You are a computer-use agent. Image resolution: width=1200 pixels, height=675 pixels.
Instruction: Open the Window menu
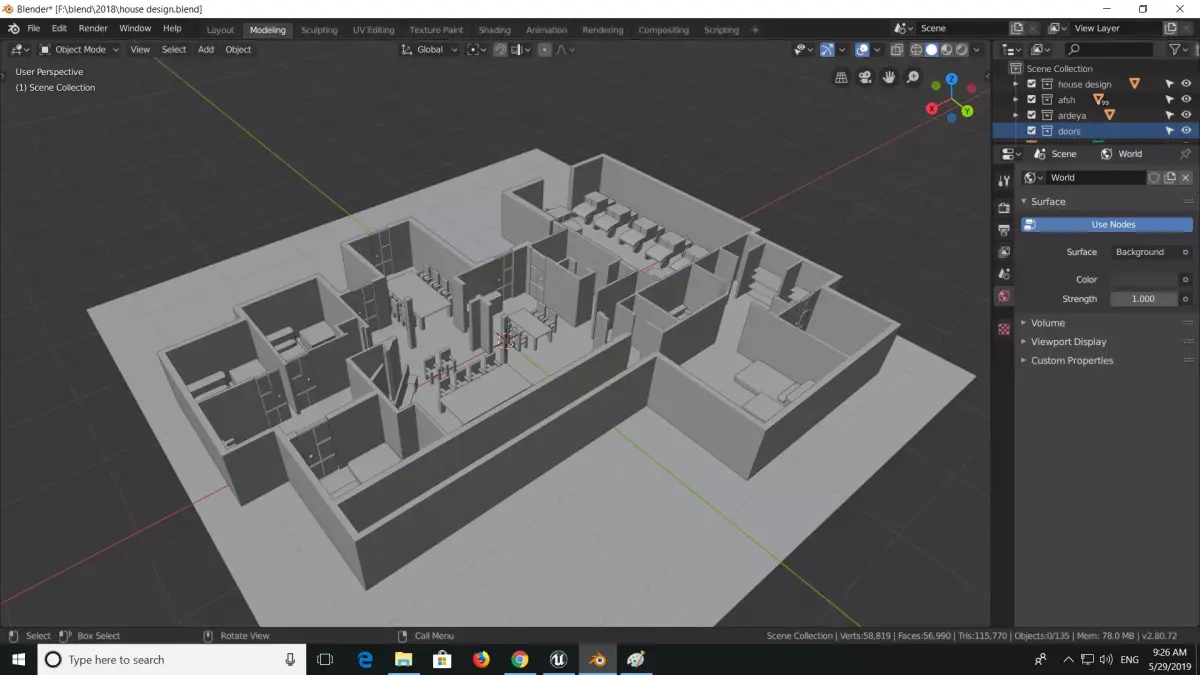coord(135,29)
